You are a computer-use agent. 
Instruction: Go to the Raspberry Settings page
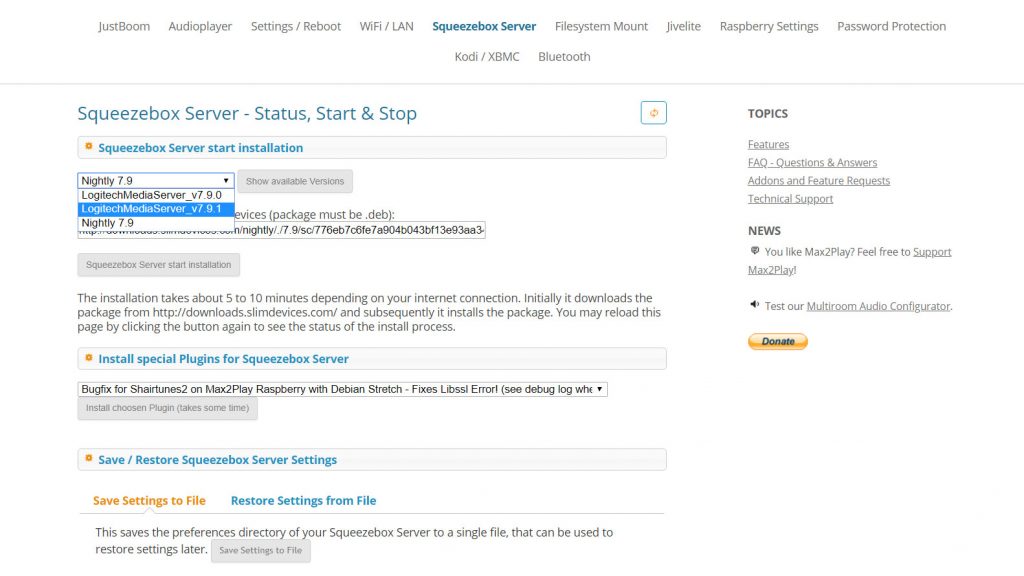pos(769,26)
